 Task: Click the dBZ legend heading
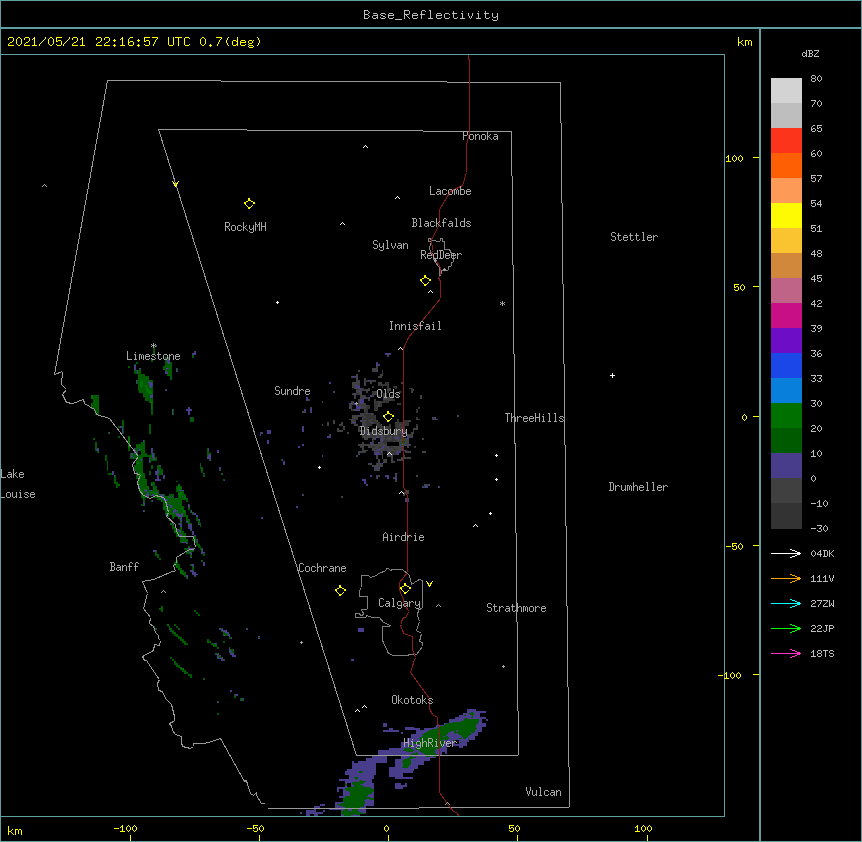coord(810,53)
